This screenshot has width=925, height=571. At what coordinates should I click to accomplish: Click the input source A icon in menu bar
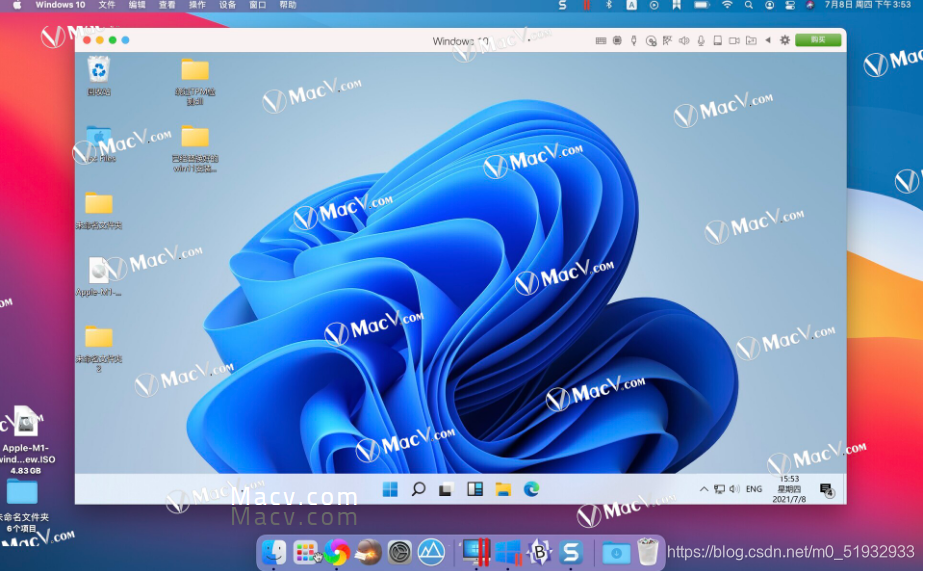[631, 5]
